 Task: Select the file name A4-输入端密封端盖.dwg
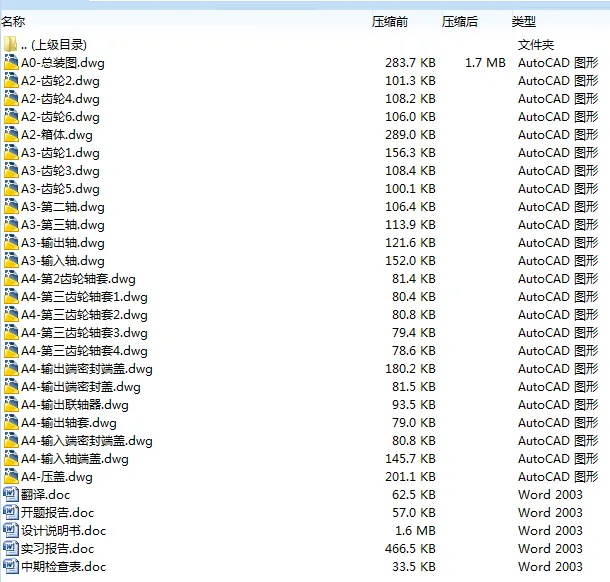(86, 440)
